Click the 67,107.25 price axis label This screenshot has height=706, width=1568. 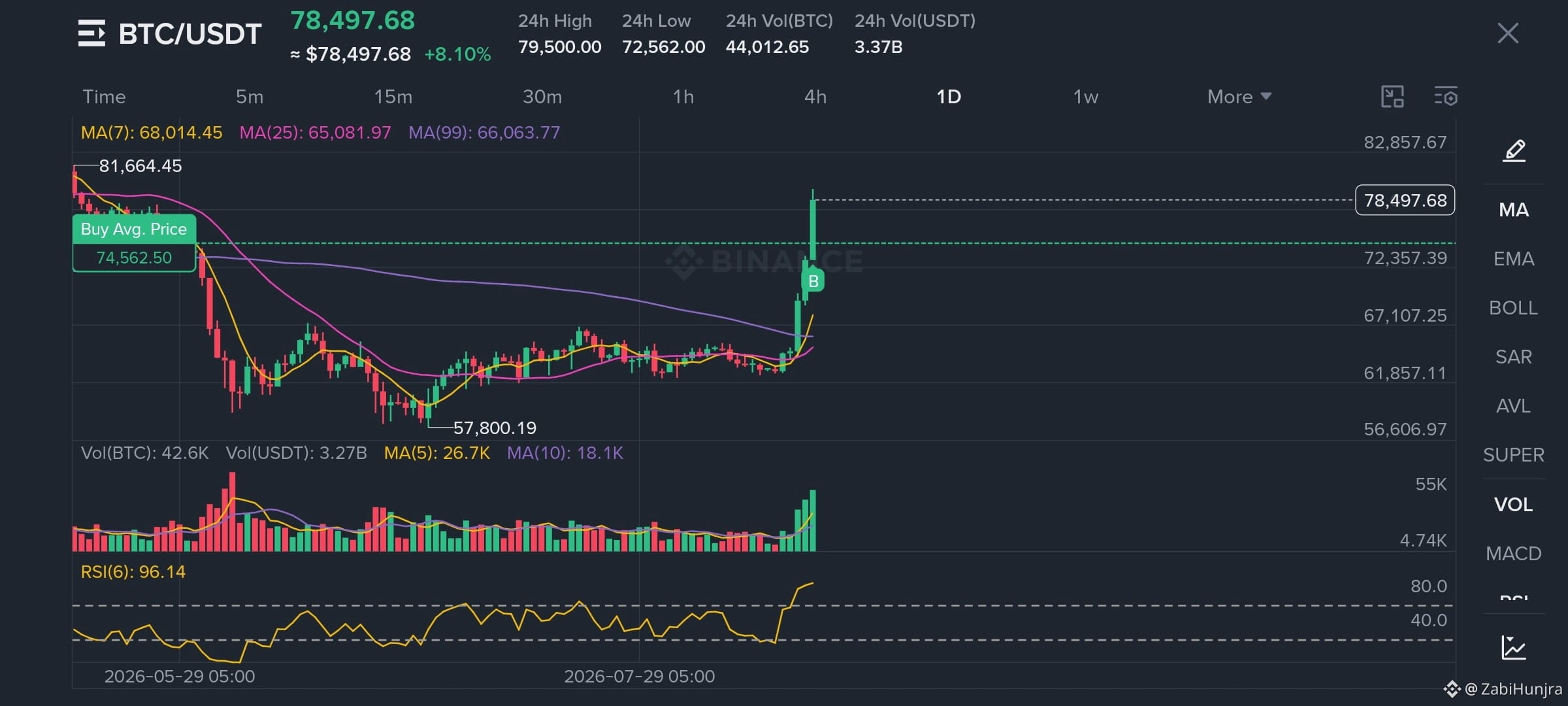tap(1405, 316)
